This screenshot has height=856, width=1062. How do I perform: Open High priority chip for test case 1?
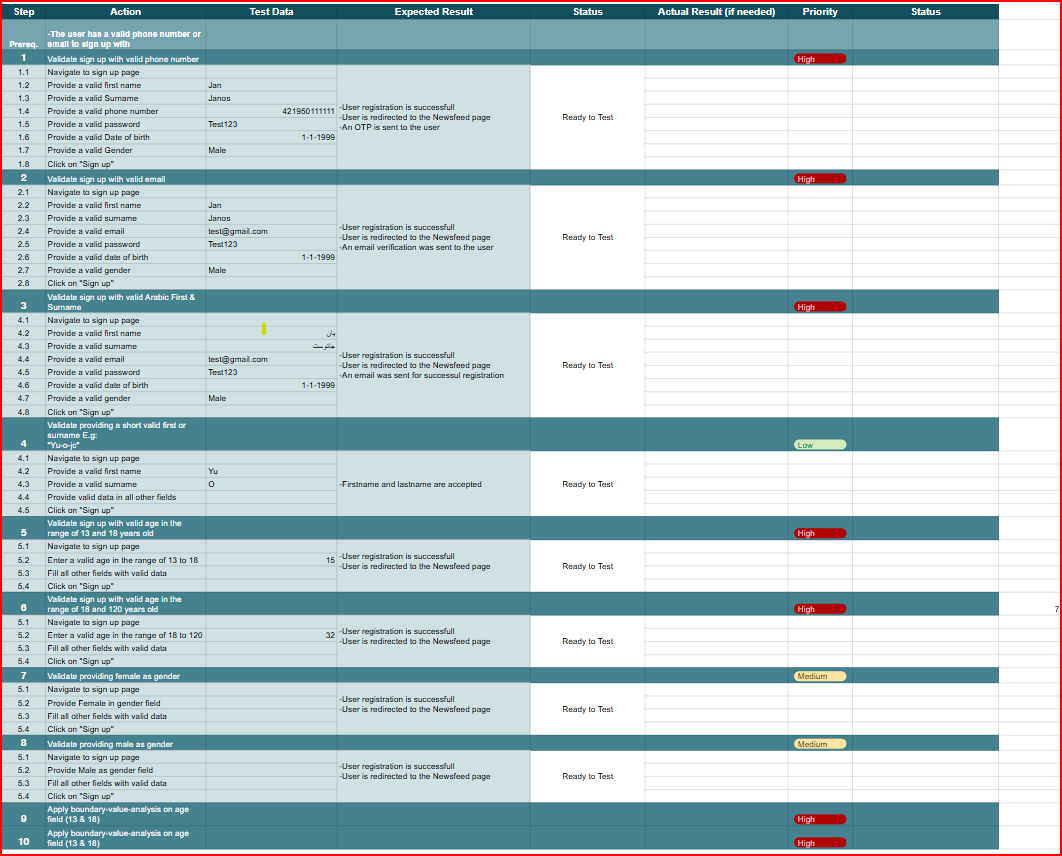(819, 59)
